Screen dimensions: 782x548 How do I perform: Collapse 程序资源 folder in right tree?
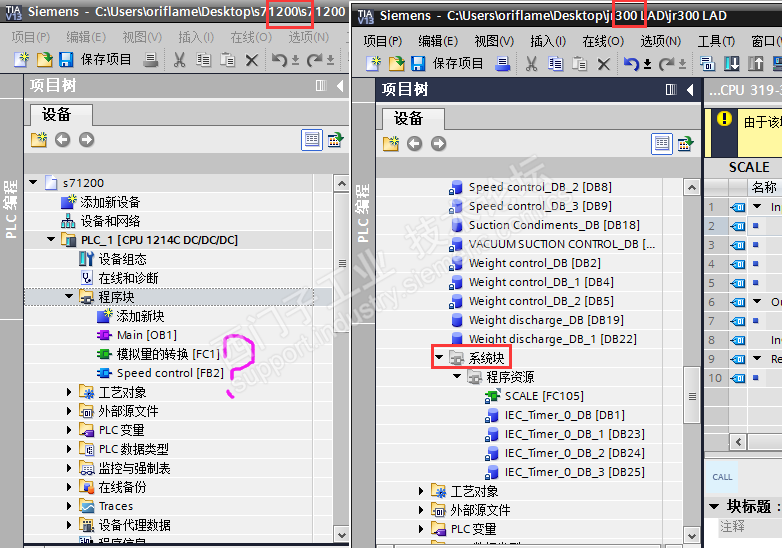coord(457,376)
